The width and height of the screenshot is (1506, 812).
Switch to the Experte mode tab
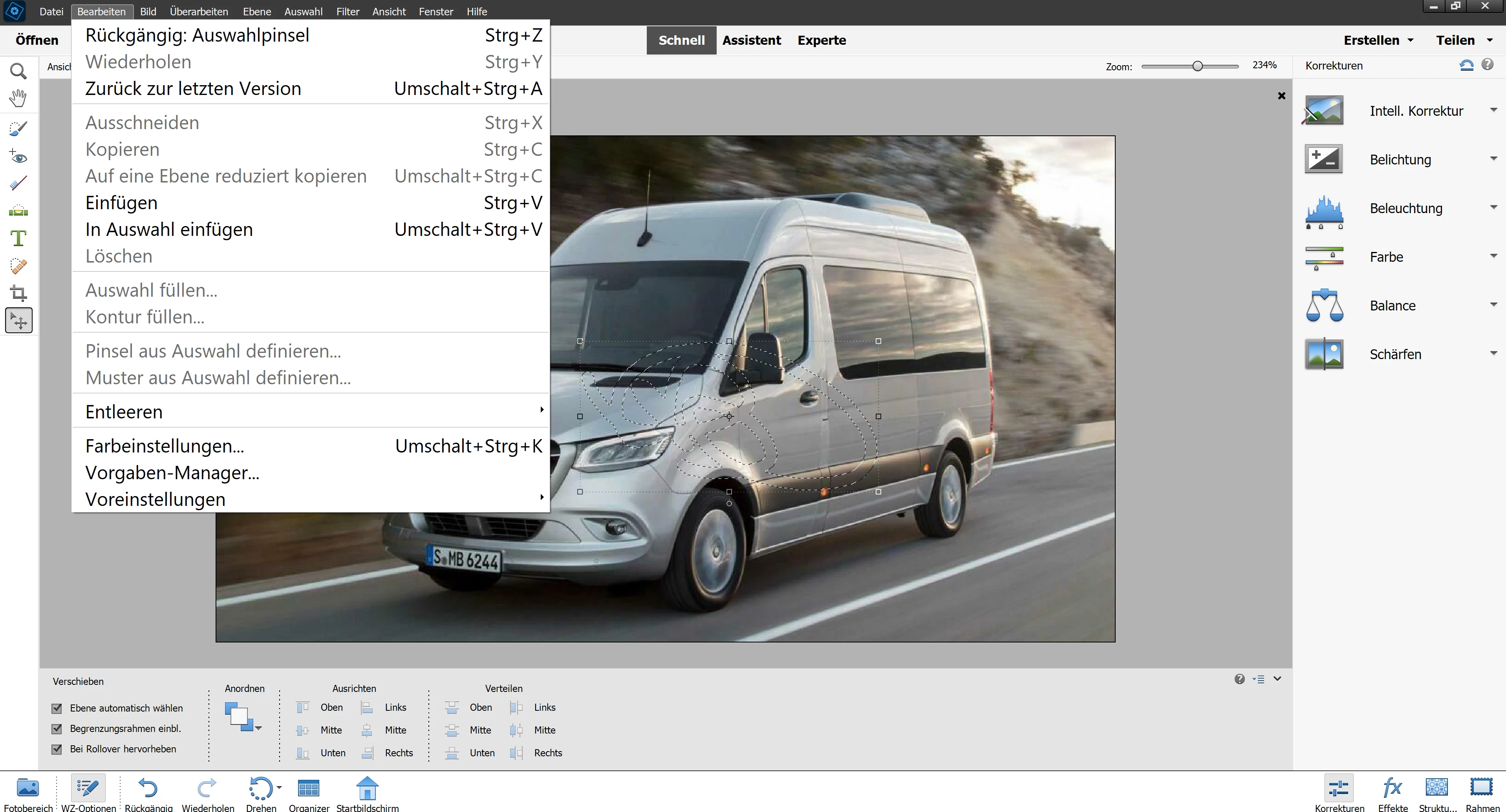[822, 40]
